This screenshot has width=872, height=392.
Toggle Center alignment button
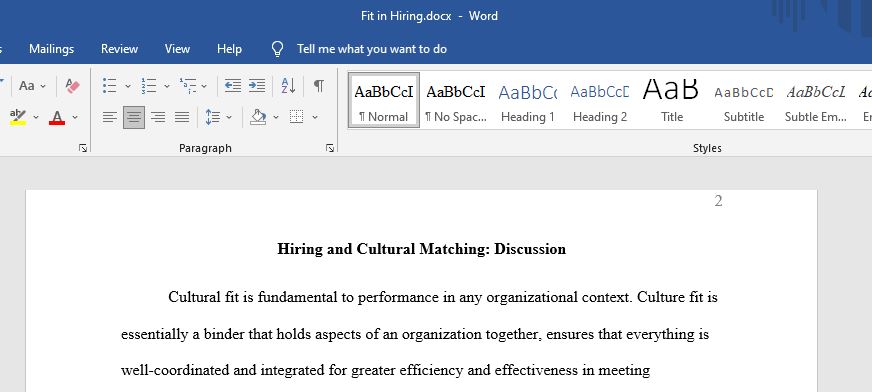133,117
